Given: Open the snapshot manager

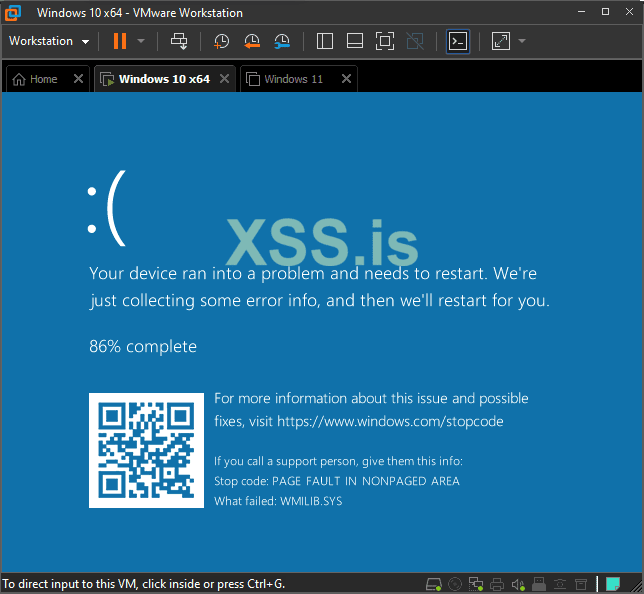Looking at the screenshot, I should click(x=283, y=41).
